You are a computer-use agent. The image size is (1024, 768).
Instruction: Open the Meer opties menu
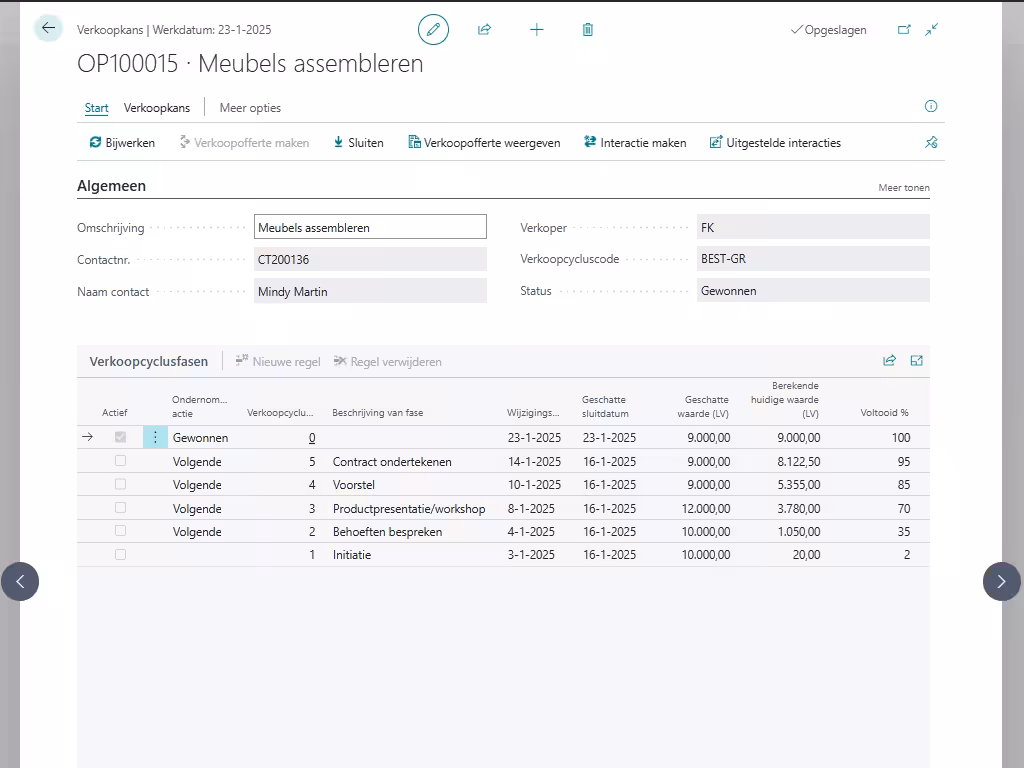[x=250, y=108]
